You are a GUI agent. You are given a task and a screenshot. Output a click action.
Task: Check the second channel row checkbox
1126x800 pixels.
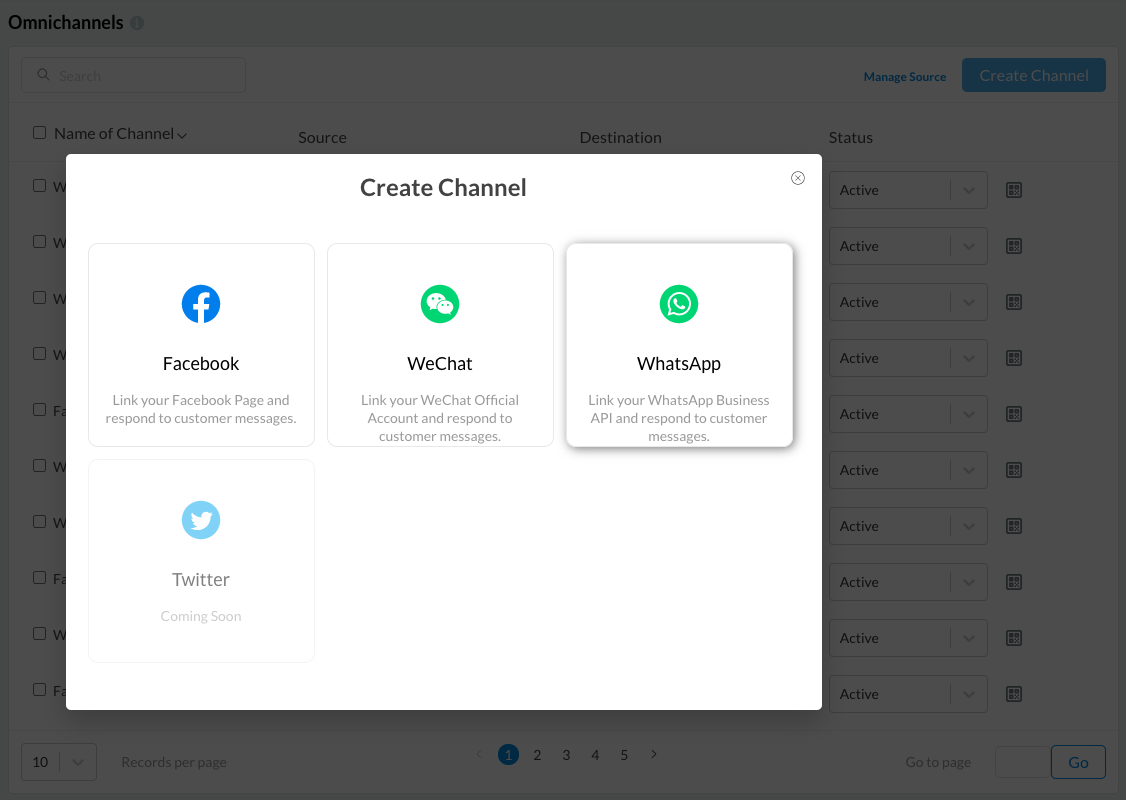[39, 242]
